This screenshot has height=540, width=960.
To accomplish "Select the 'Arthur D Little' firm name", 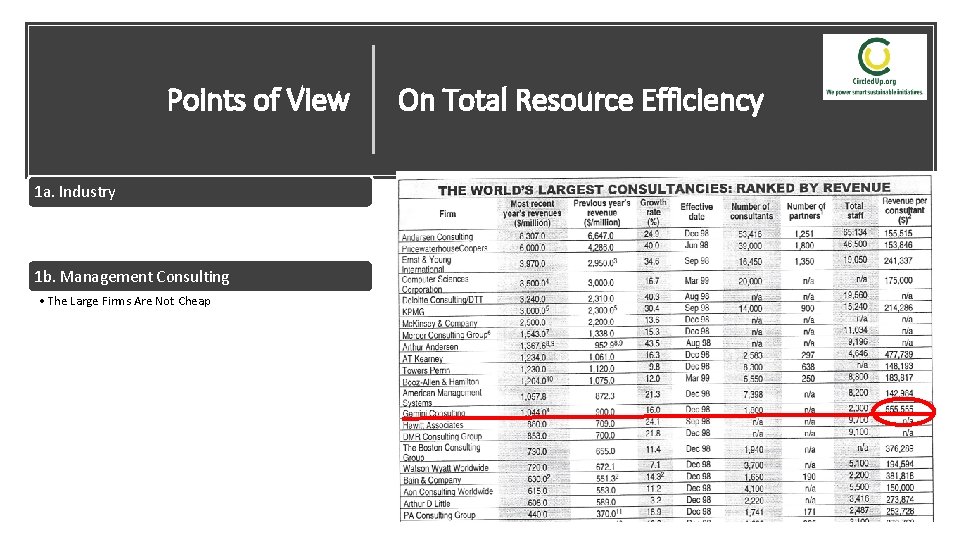I will point(426,503).
